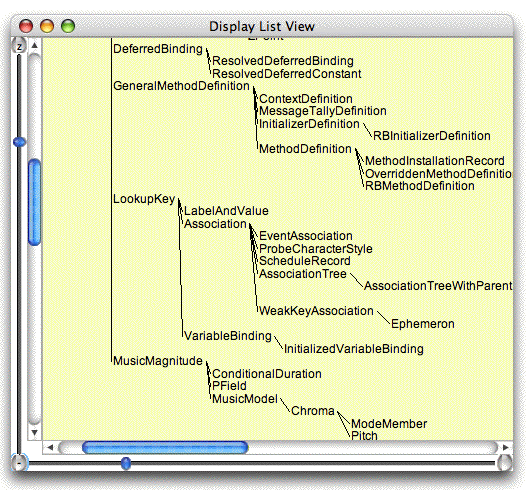Click the round knob at bottom-right corner
Viewport: 528px width, 490px height.
click(x=504, y=463)
